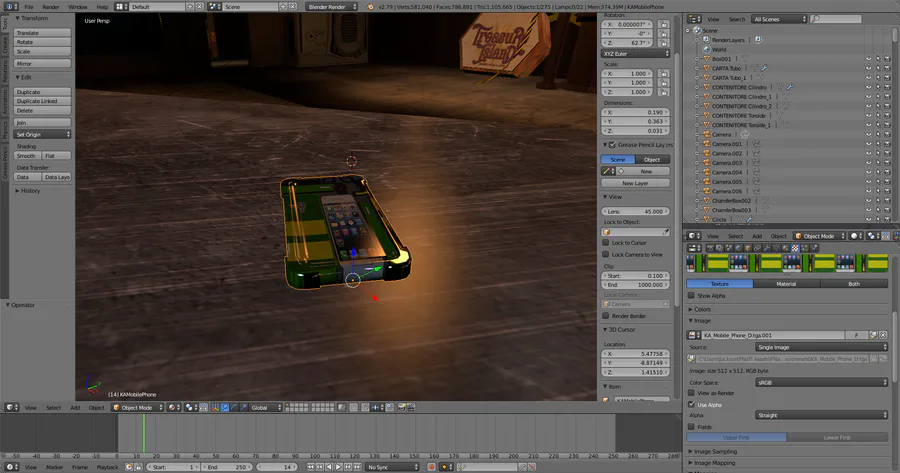
Task: Open the properties editor Modifiers wrench tab
Action: (x=767, y=248)
